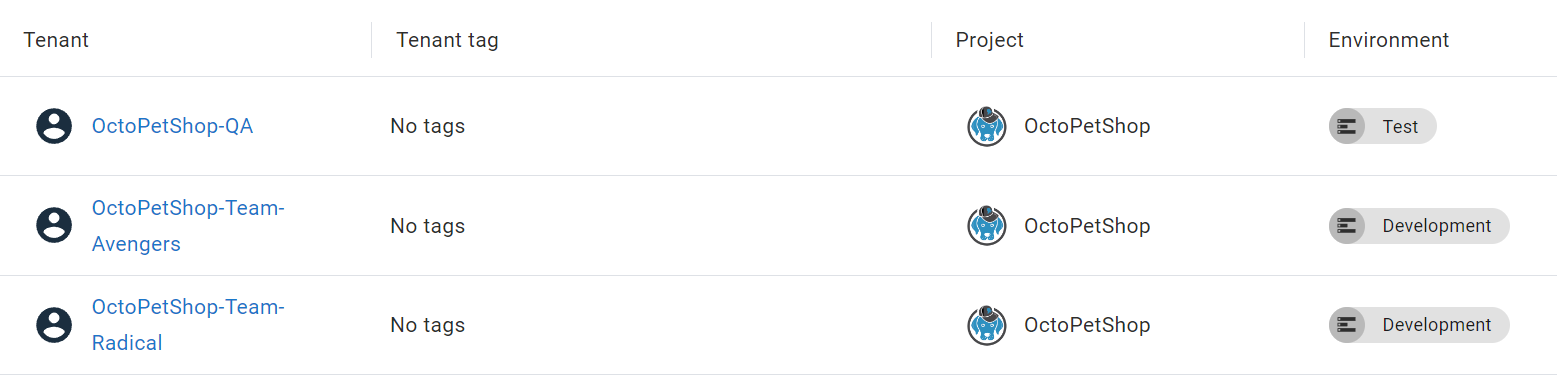
Task: Click the Environment column header
Action: point(1388,40)
